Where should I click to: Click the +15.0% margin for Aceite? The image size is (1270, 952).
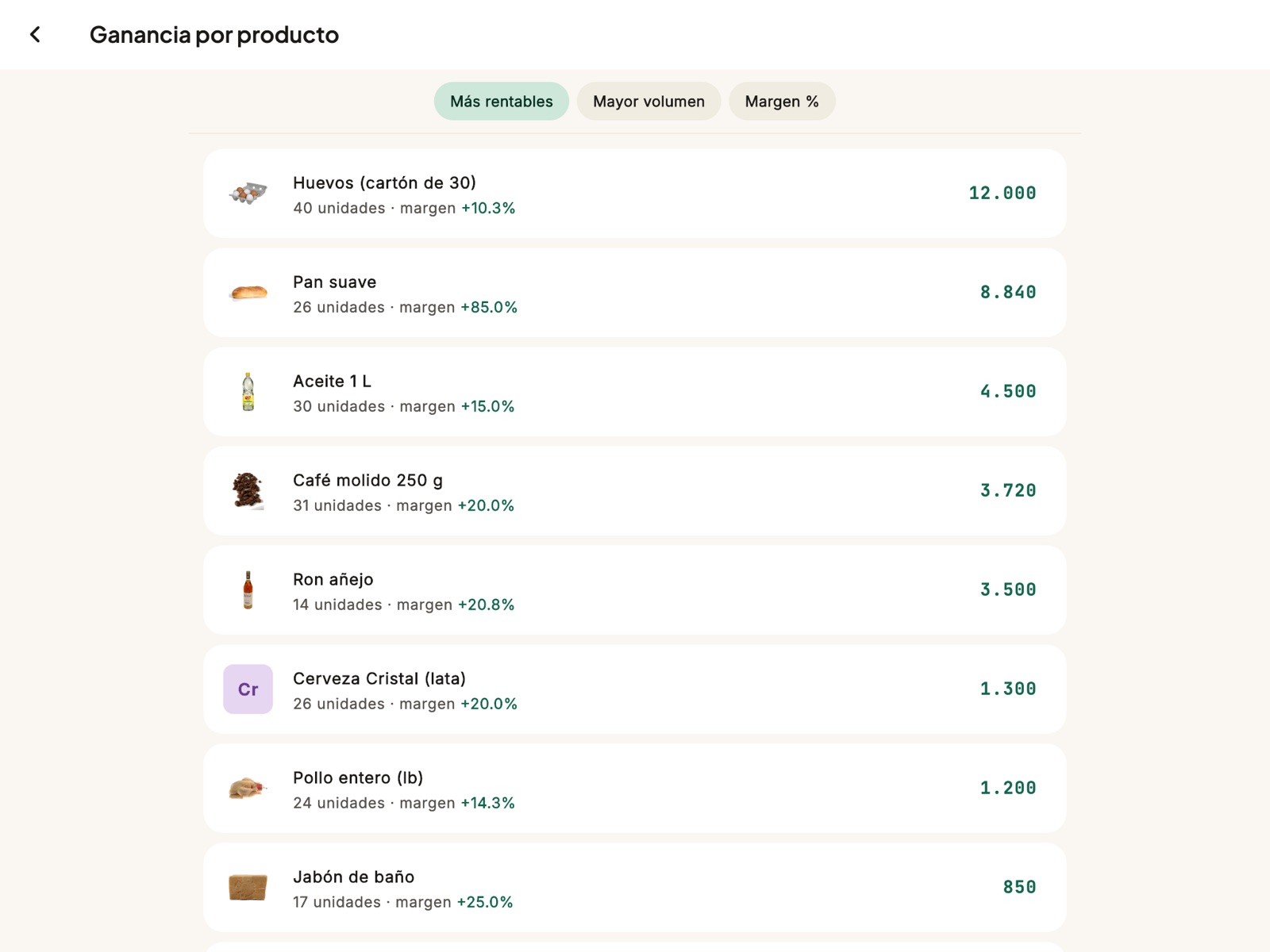coord(487,406)
